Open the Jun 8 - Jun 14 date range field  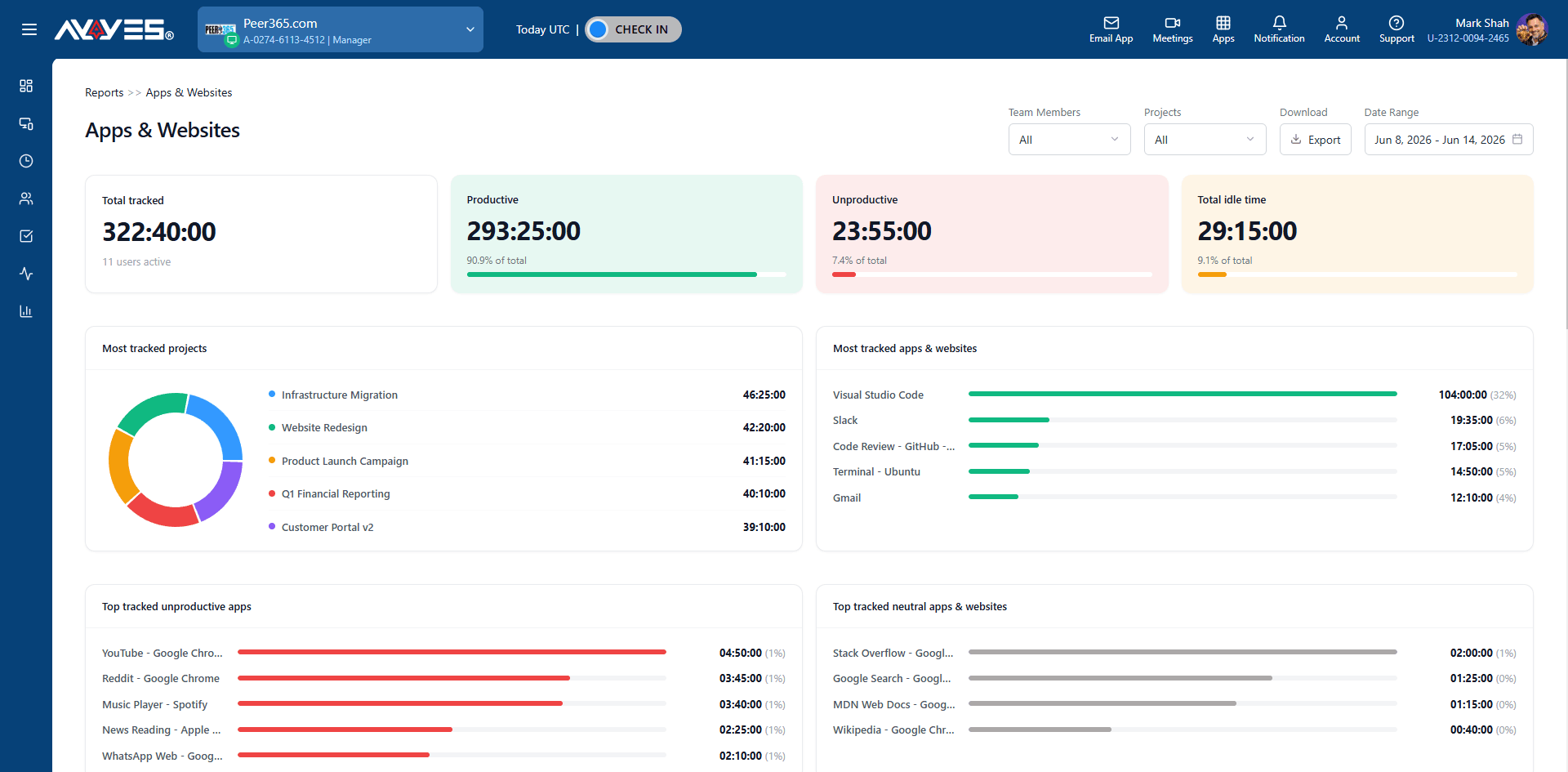pos(1448,140)
